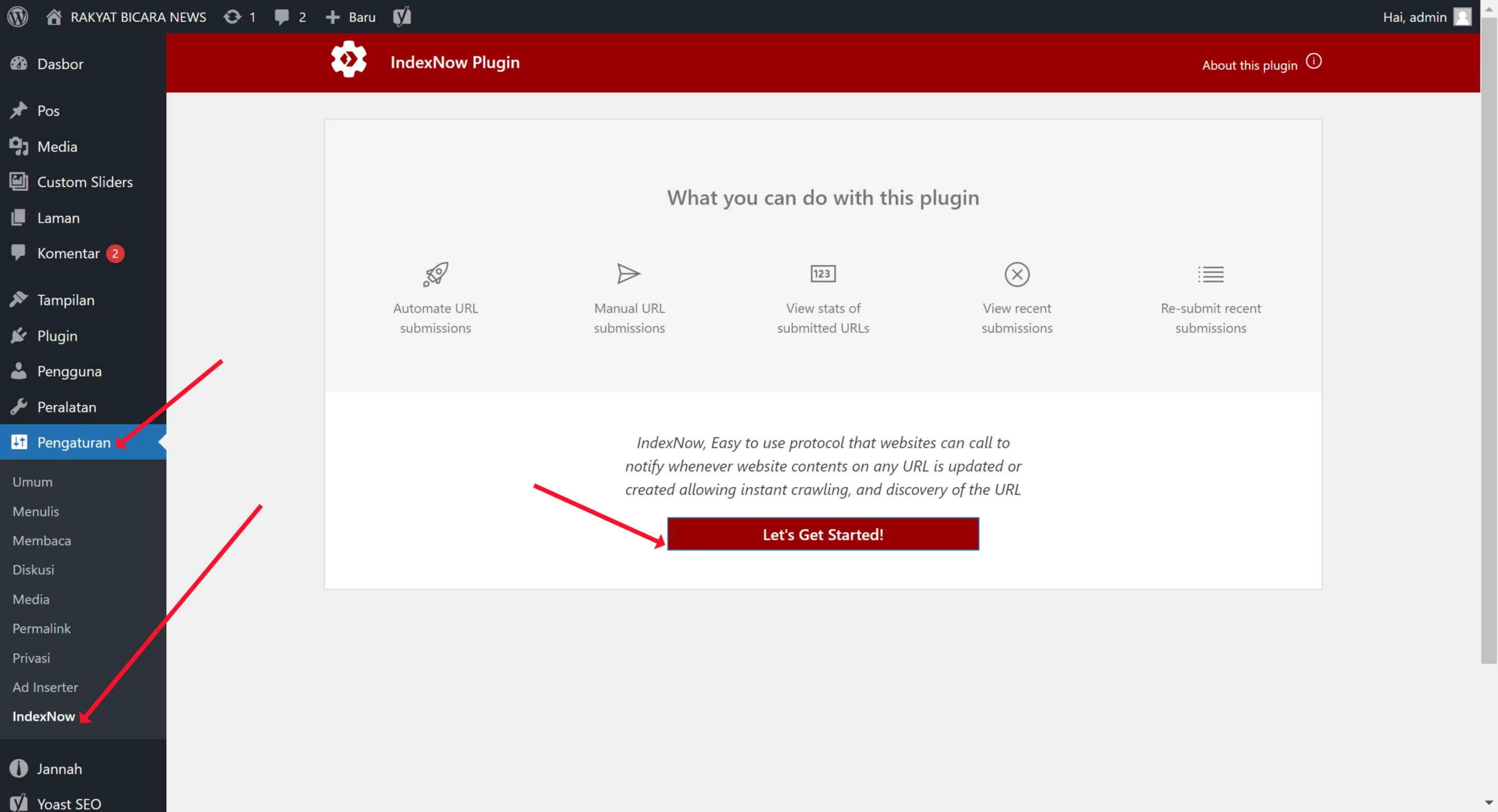Screen dimensions: 1498x812
Task: Go to Diskusi settings
Action: point(33,570)
